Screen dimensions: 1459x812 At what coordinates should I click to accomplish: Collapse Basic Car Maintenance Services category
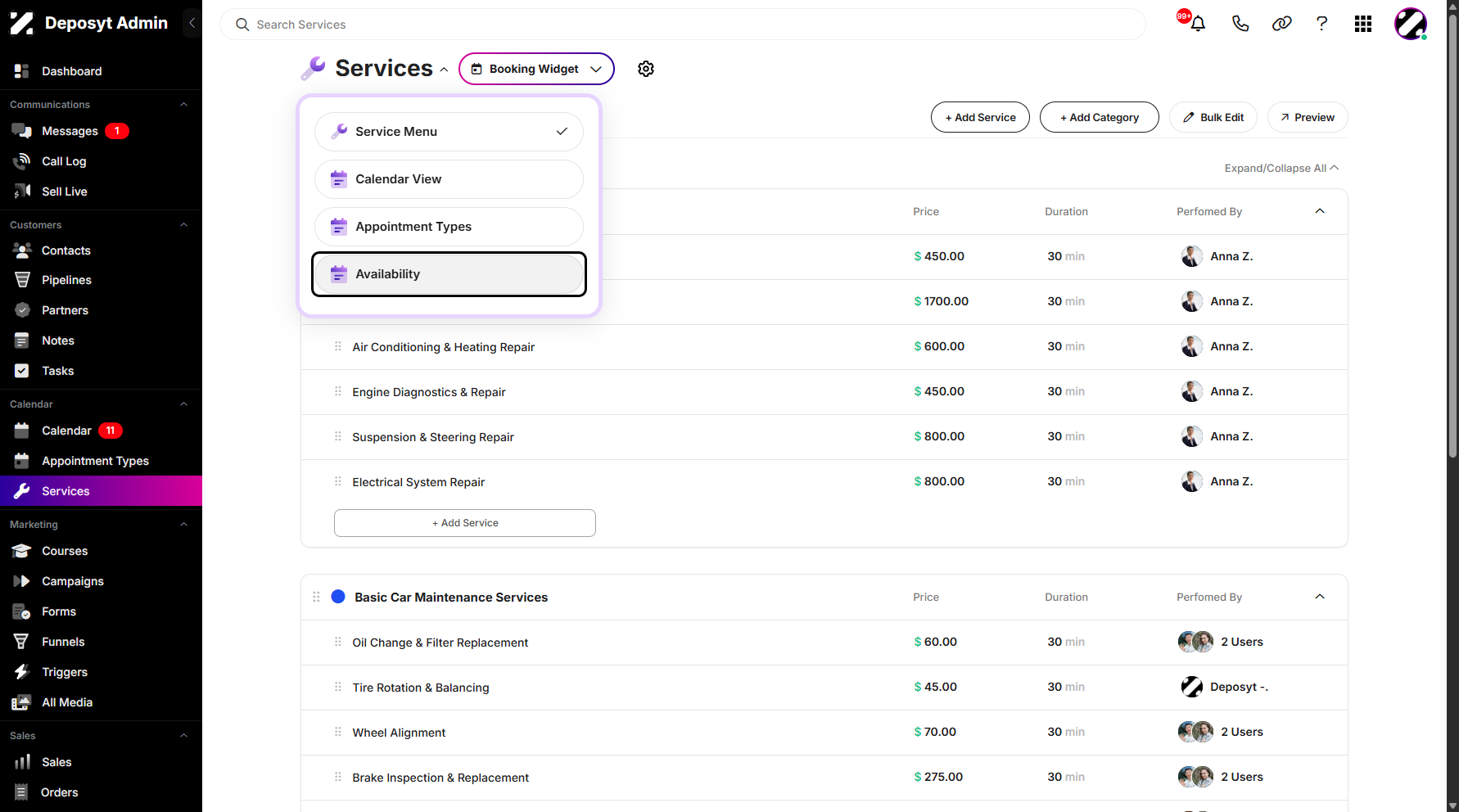coord(1320,597)
